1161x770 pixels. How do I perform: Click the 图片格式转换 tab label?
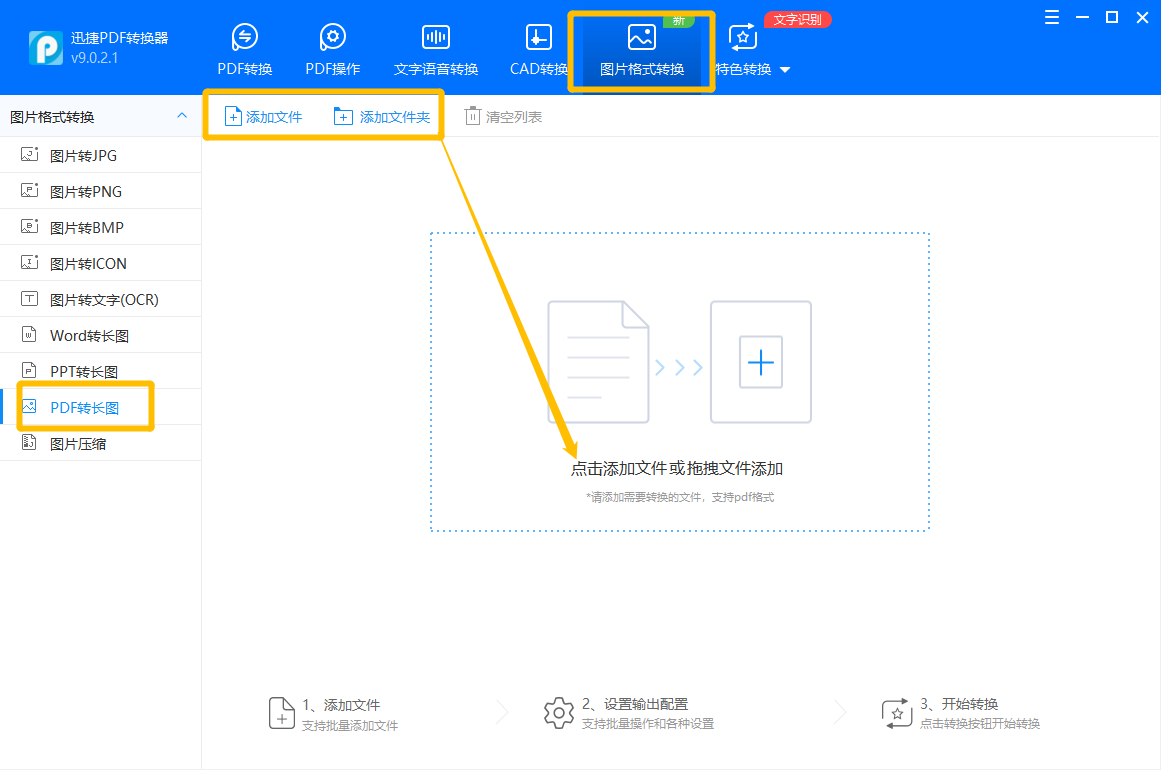tap(641, 70)
